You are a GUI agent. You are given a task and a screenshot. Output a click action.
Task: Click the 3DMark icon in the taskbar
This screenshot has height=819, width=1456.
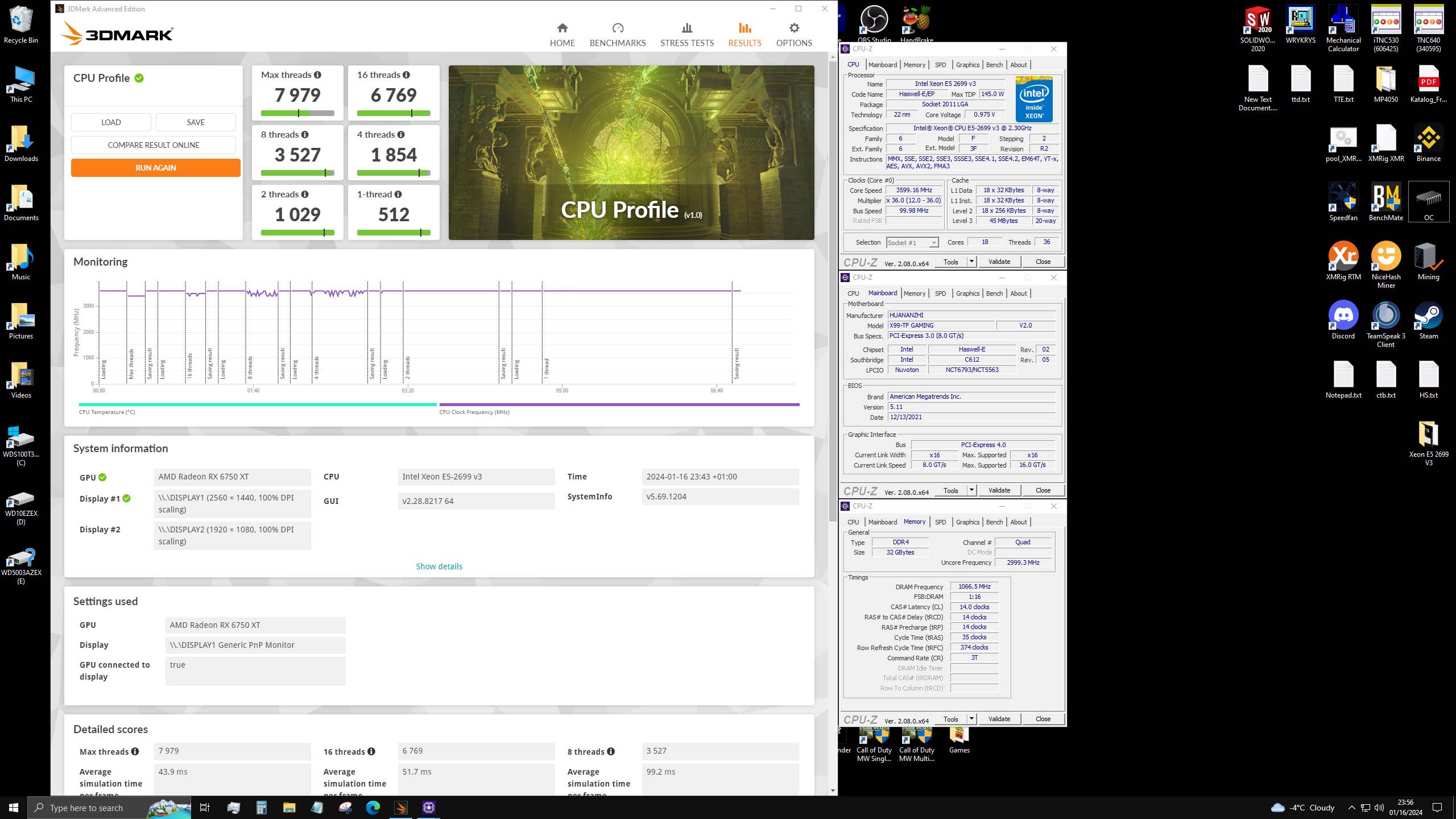401,808
